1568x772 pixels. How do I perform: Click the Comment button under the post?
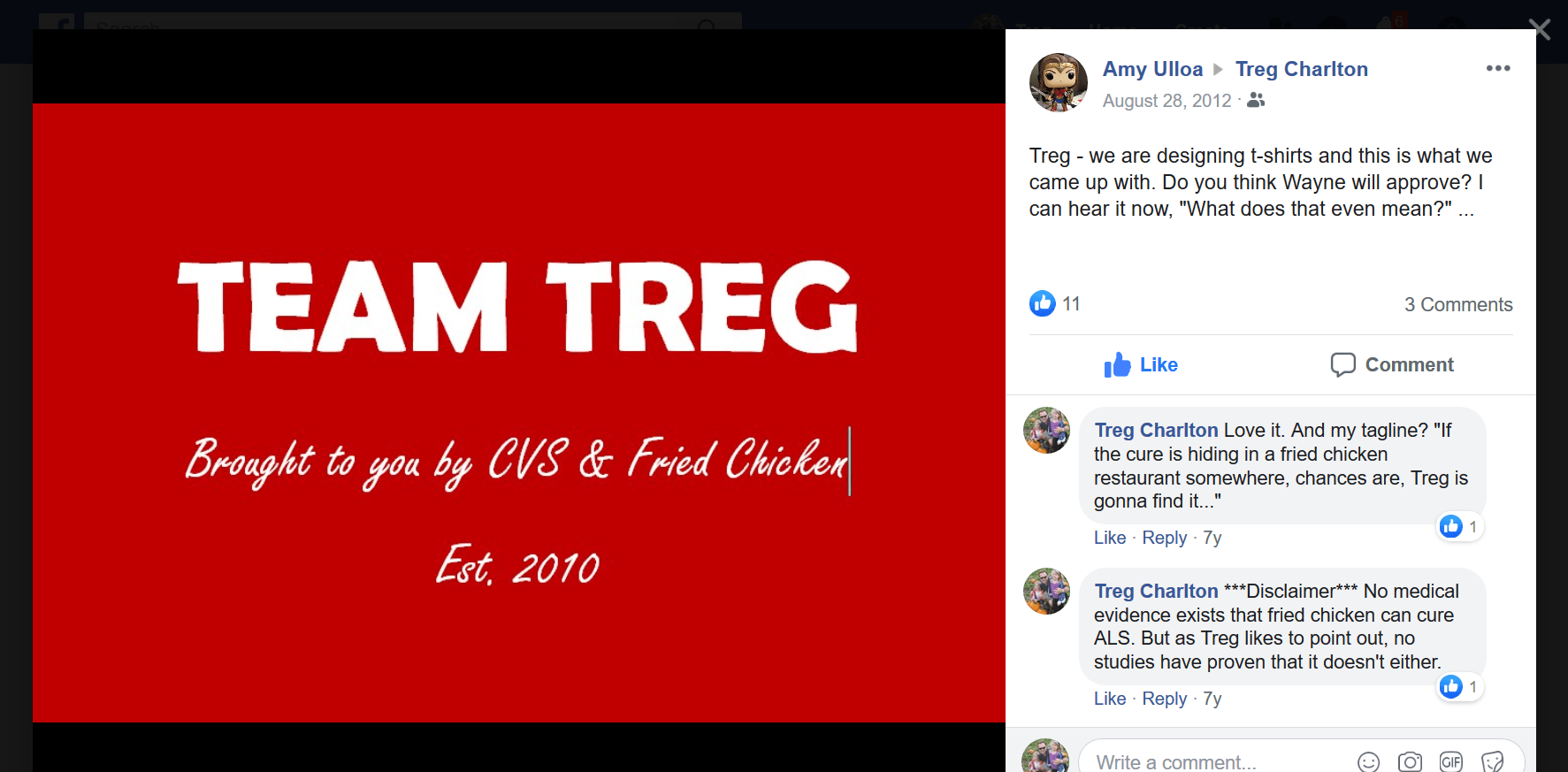(x=1392, y=364)
